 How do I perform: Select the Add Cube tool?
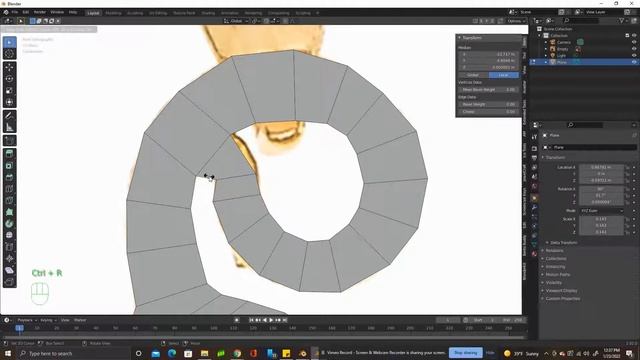(10, 141)
